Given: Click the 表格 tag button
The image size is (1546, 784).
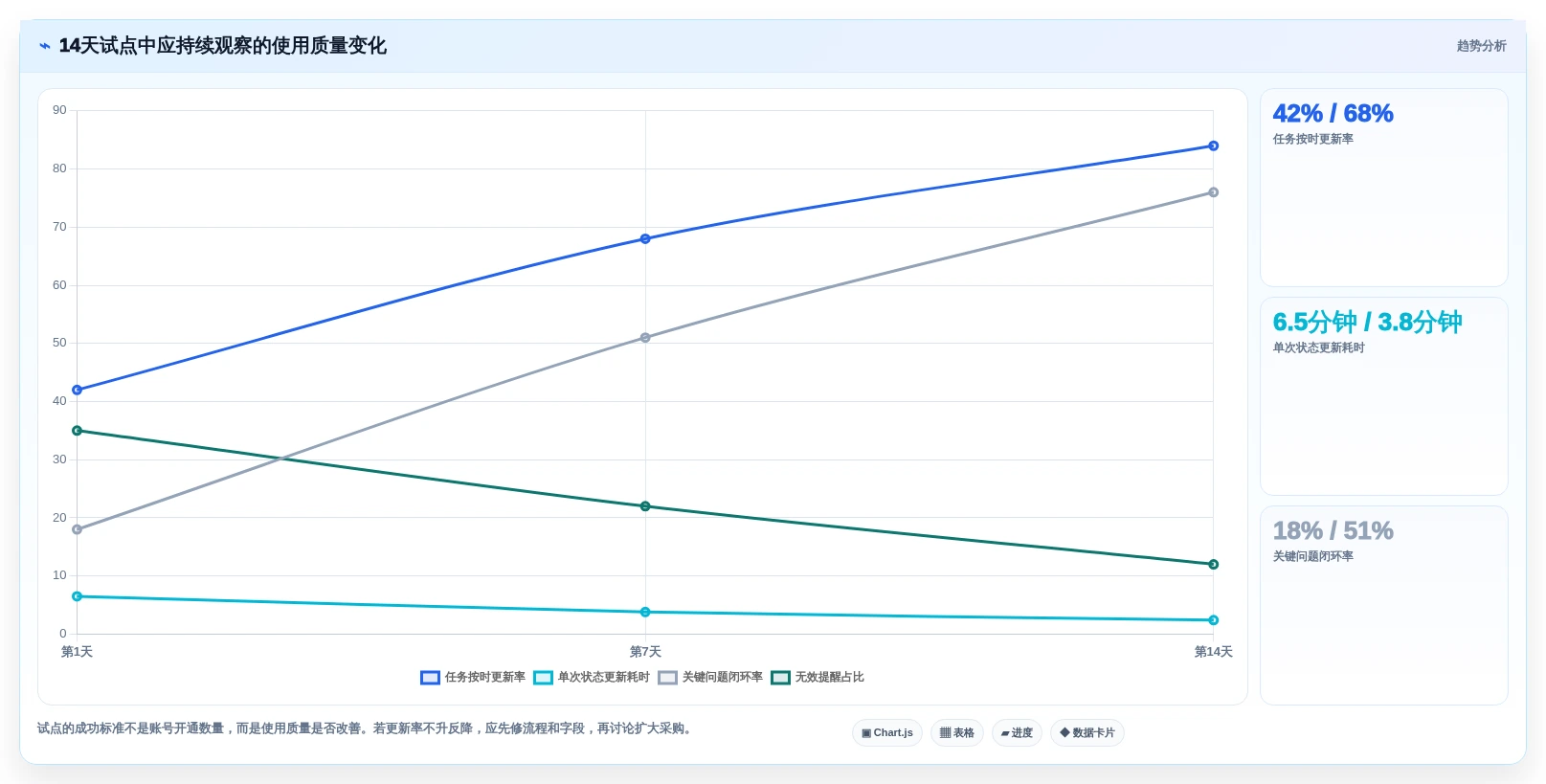Looking at the screenshot, I should coord(957,733).
